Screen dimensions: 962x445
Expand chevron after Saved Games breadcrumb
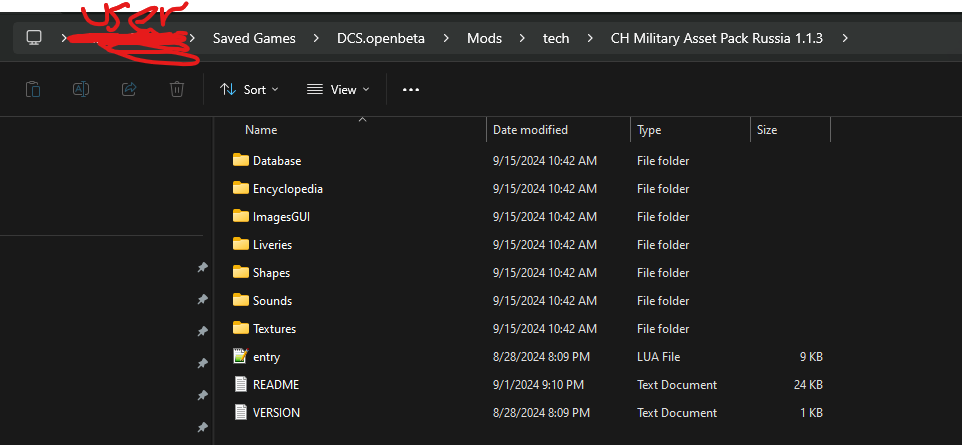(316, 38)
